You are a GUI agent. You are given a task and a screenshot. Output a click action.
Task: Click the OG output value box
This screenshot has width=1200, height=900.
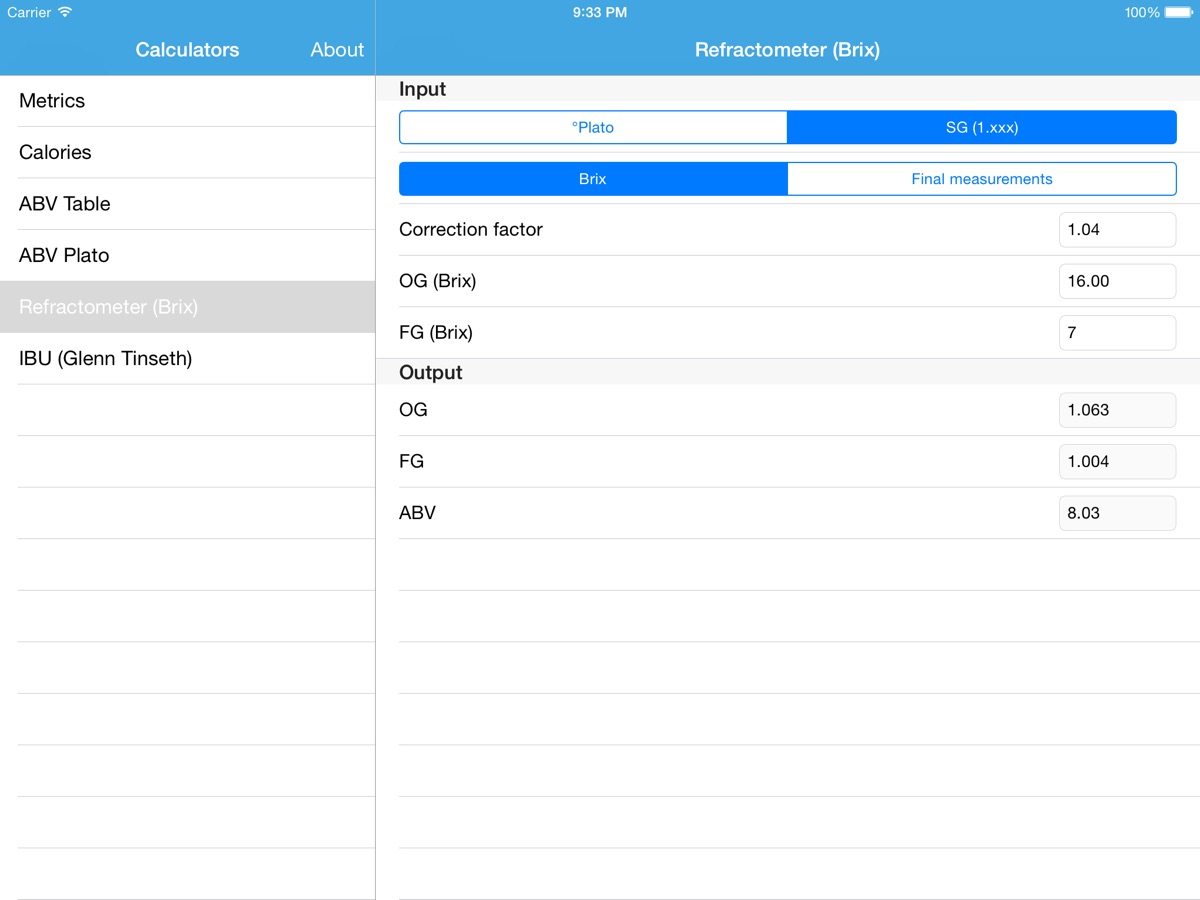(1117, 410)
